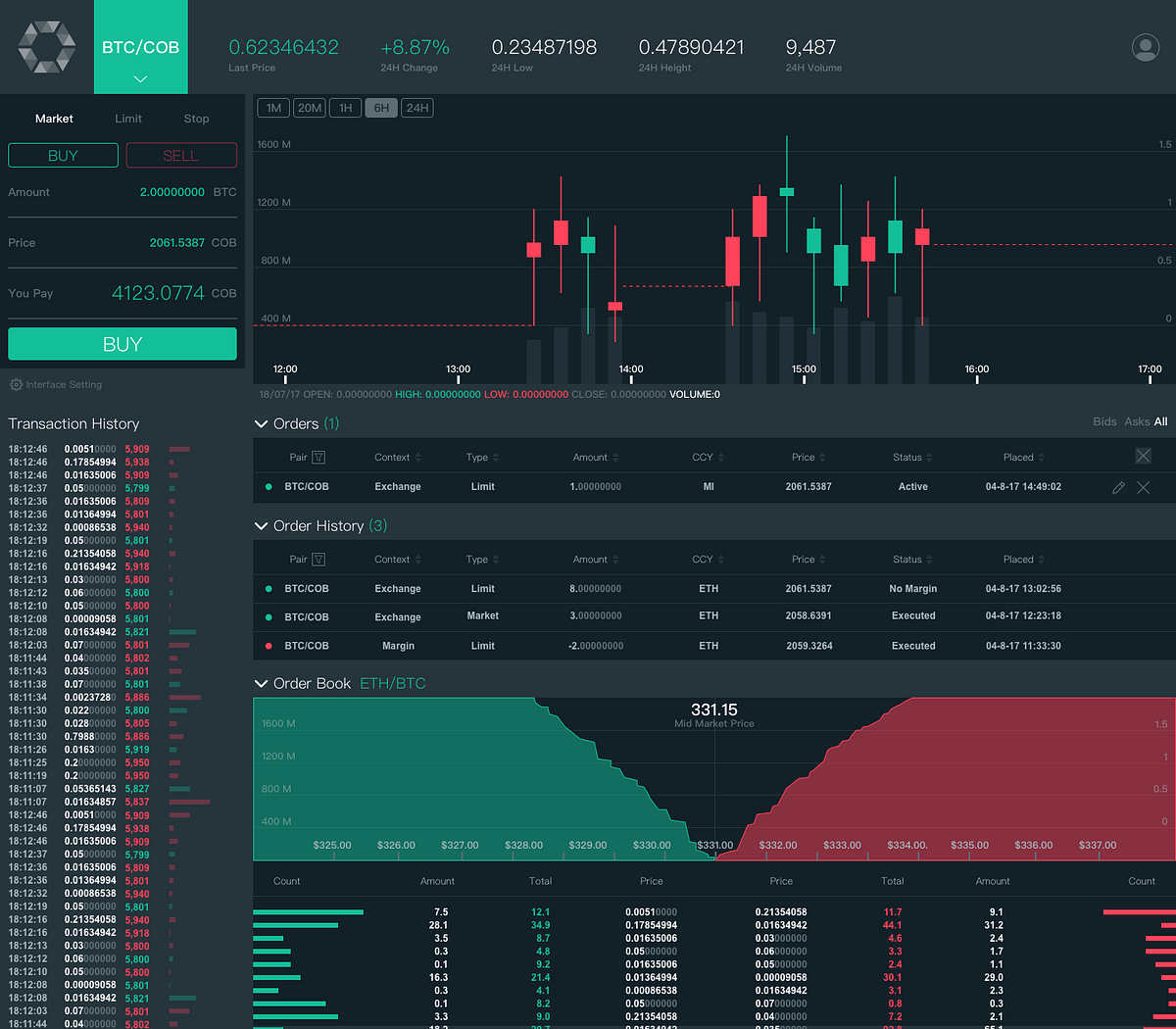
Task: Cancel the active BTC/COB order X icon
Action: tap(1143, 487)
